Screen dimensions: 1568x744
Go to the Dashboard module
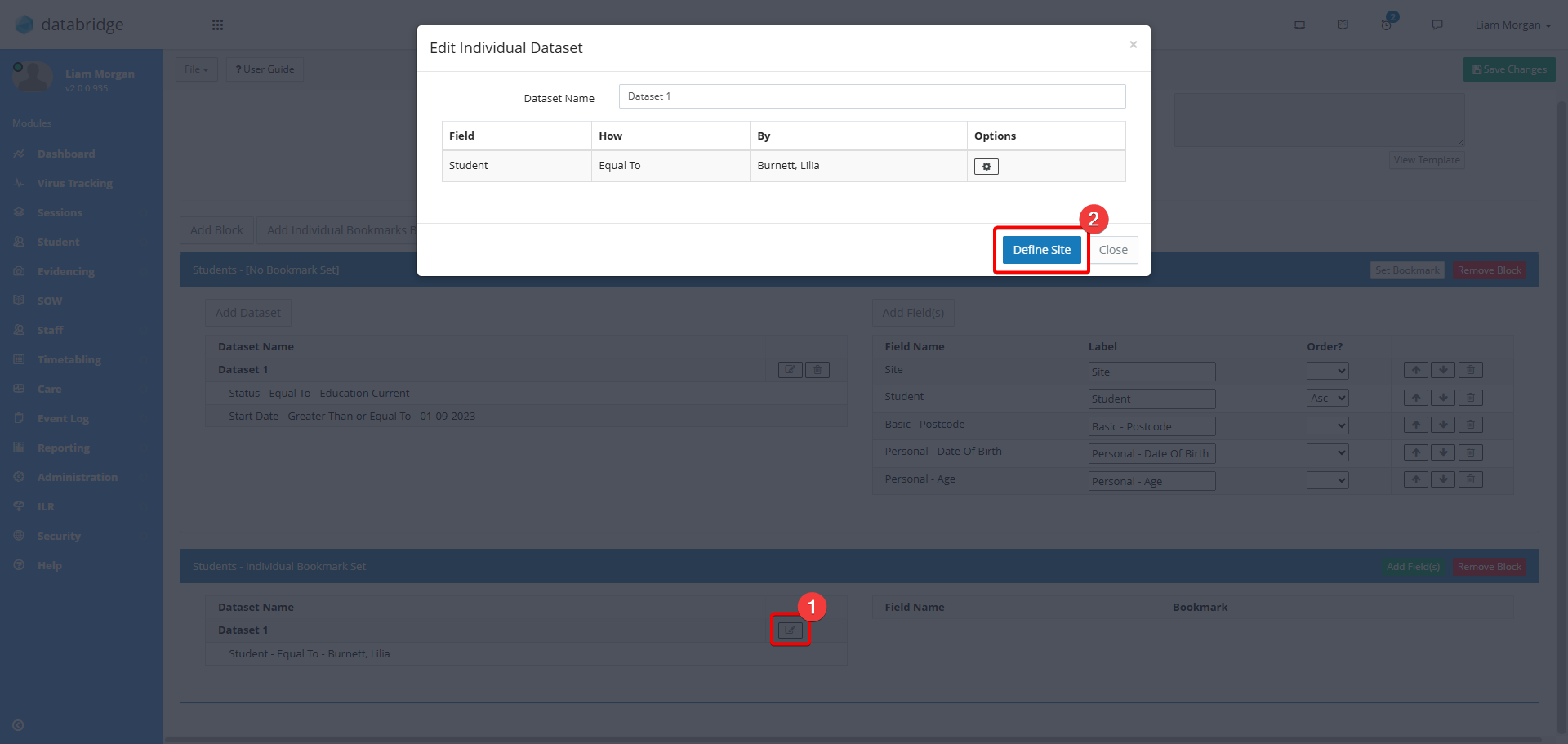tap(66, 154)
